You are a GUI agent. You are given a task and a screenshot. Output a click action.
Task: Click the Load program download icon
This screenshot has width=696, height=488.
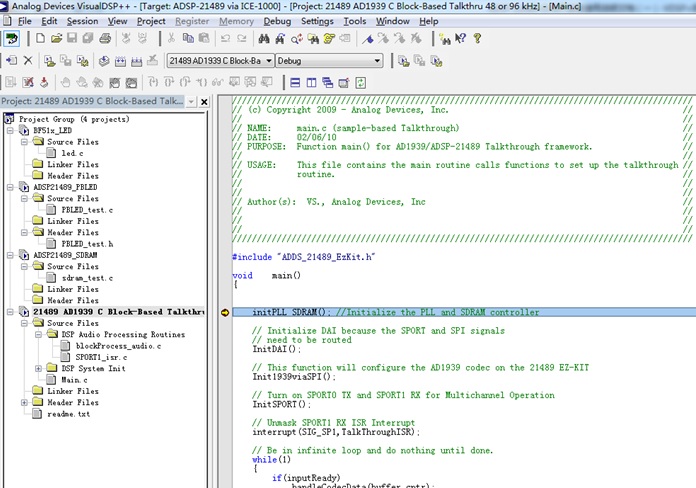click(44, 83)
